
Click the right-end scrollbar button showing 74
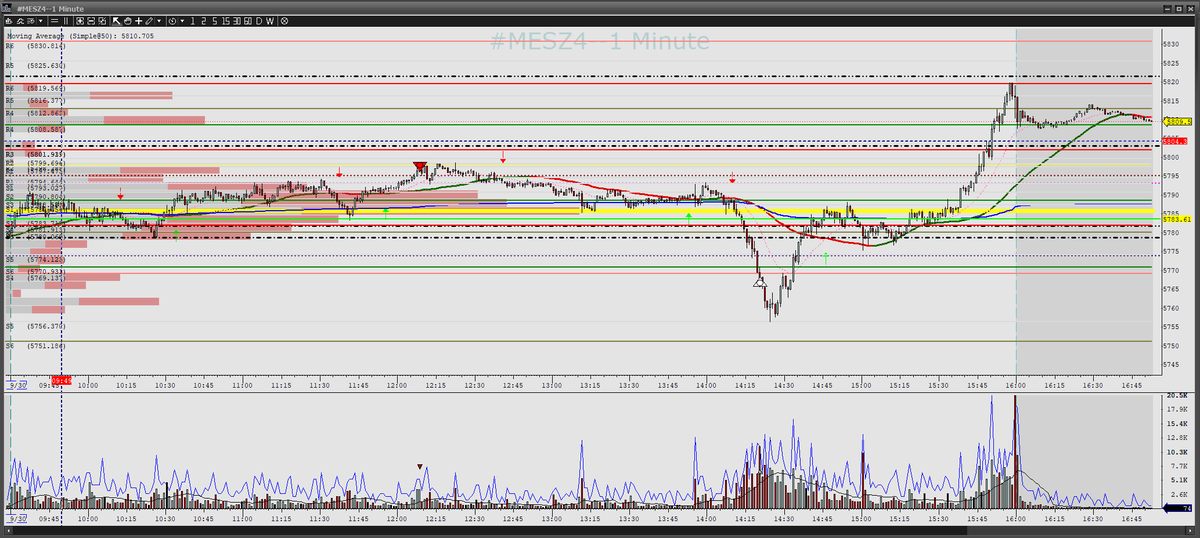pos(1177,508)
